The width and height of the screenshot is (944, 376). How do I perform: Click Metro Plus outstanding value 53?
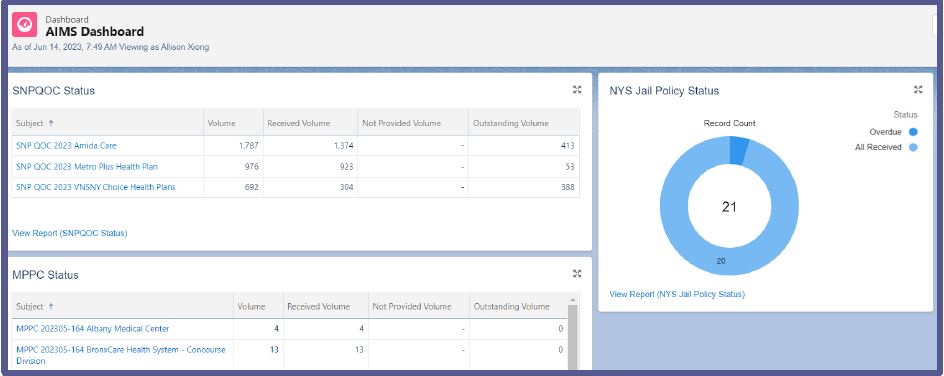(570, 167)
